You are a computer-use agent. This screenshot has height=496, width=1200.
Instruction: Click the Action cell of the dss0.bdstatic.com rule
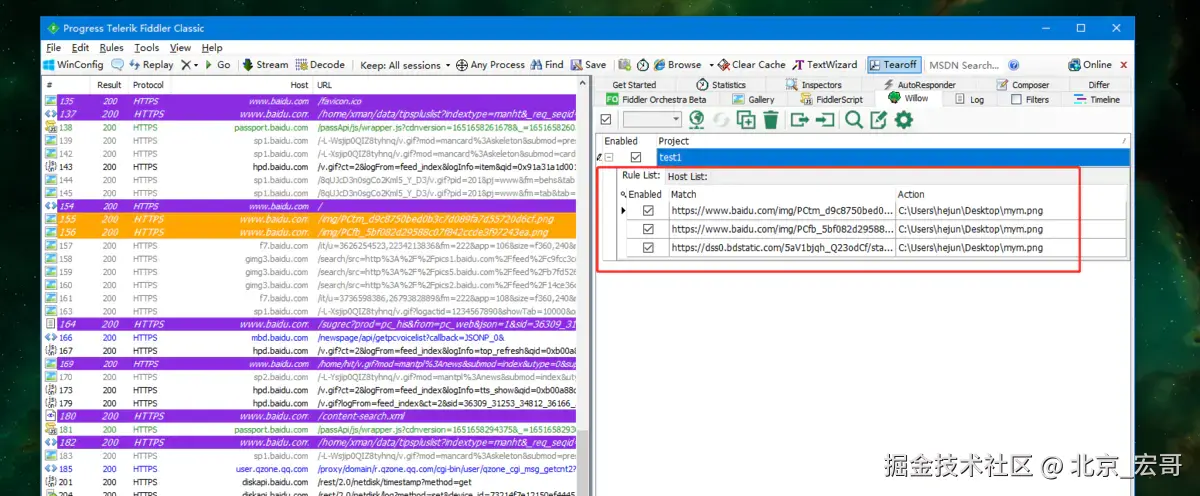1010,247
